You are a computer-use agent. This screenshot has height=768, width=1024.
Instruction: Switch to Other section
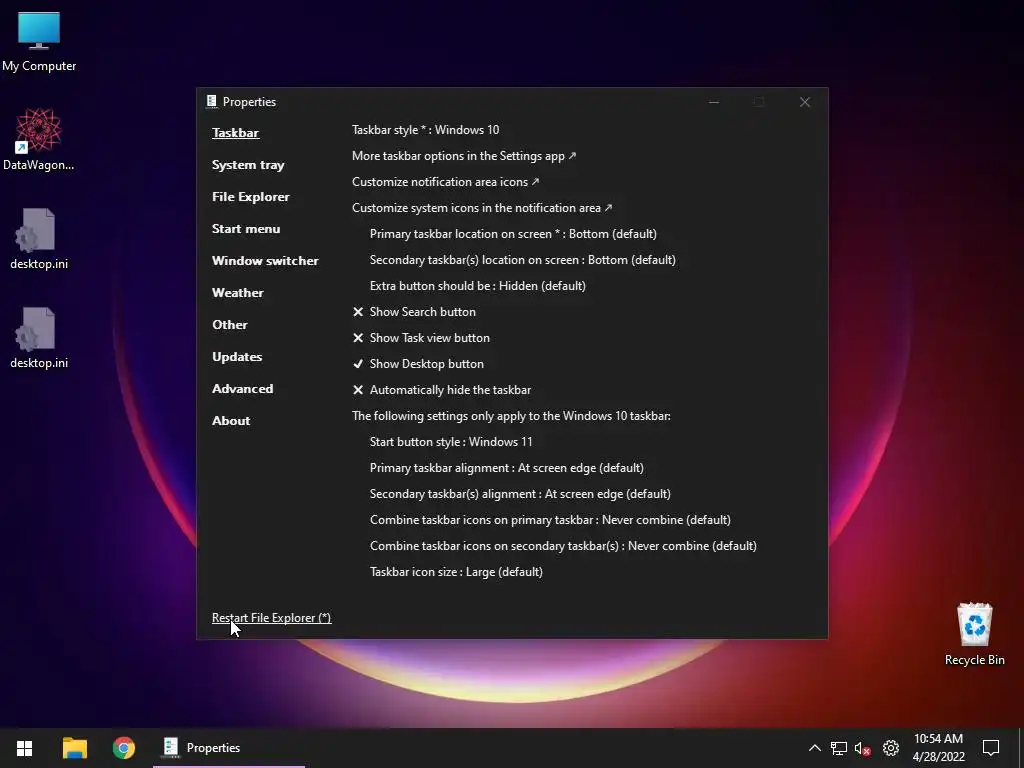tap(230, 325)
